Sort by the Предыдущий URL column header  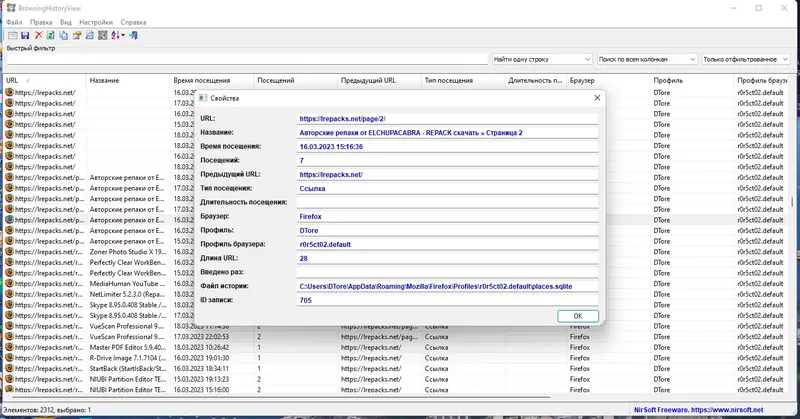click(379, 80)
